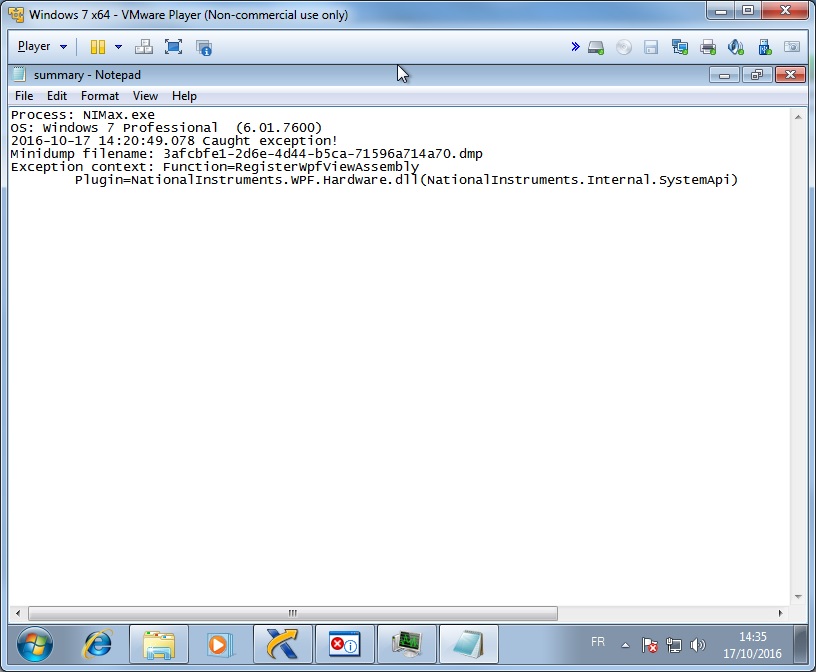
Task: Expand the arrow beside the pause button
Action: click(x=119, y=47)
